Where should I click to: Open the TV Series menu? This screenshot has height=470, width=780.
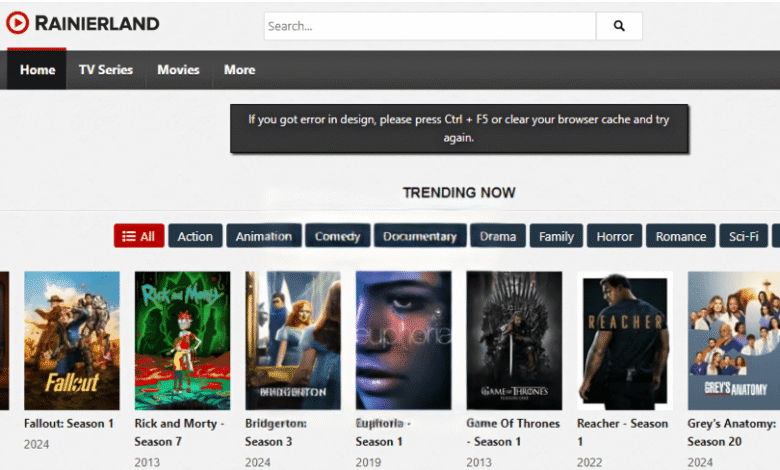coord(106,70)
